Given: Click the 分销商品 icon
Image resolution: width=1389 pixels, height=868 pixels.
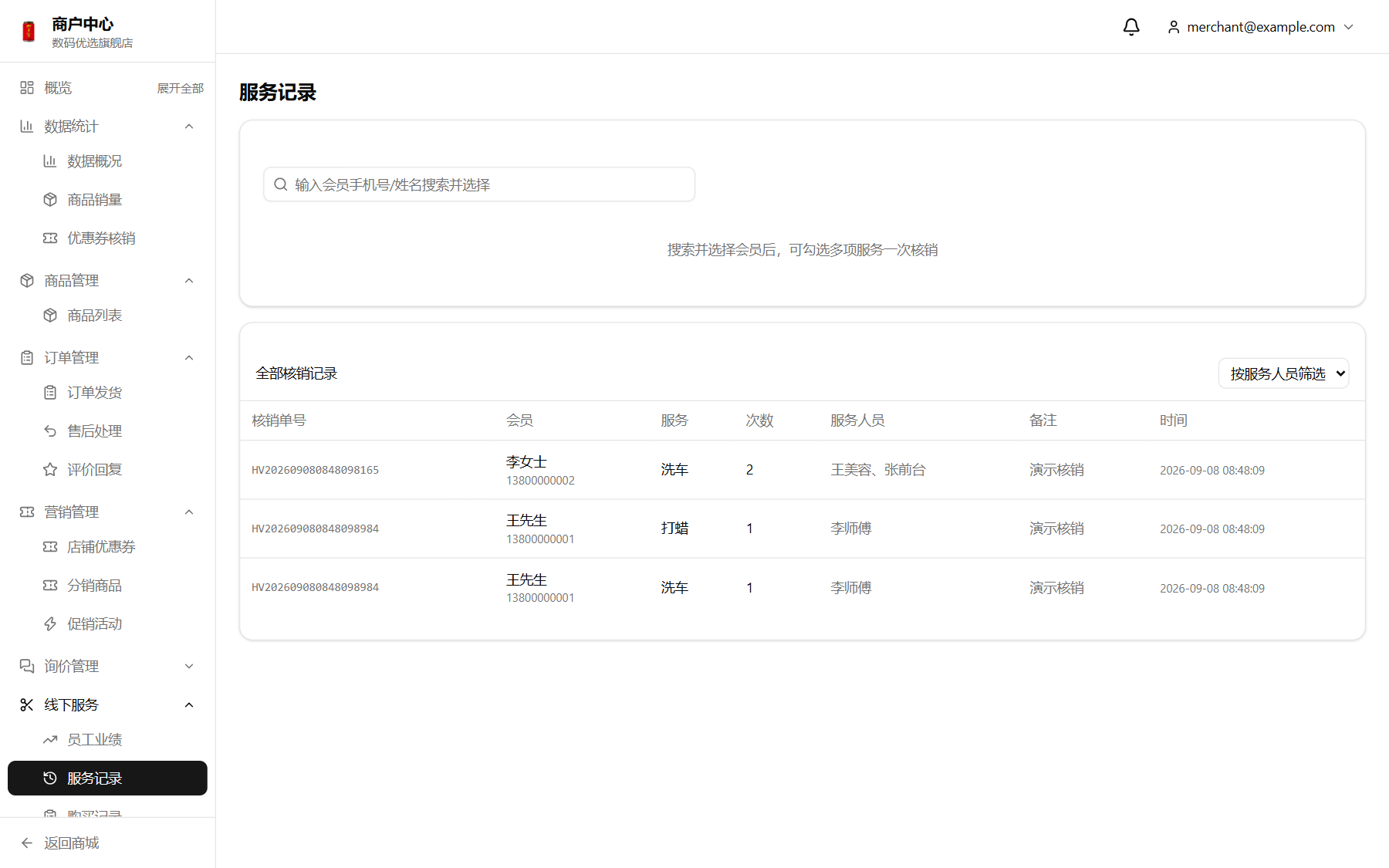Looking at the screenshot, I should point(50,586).
